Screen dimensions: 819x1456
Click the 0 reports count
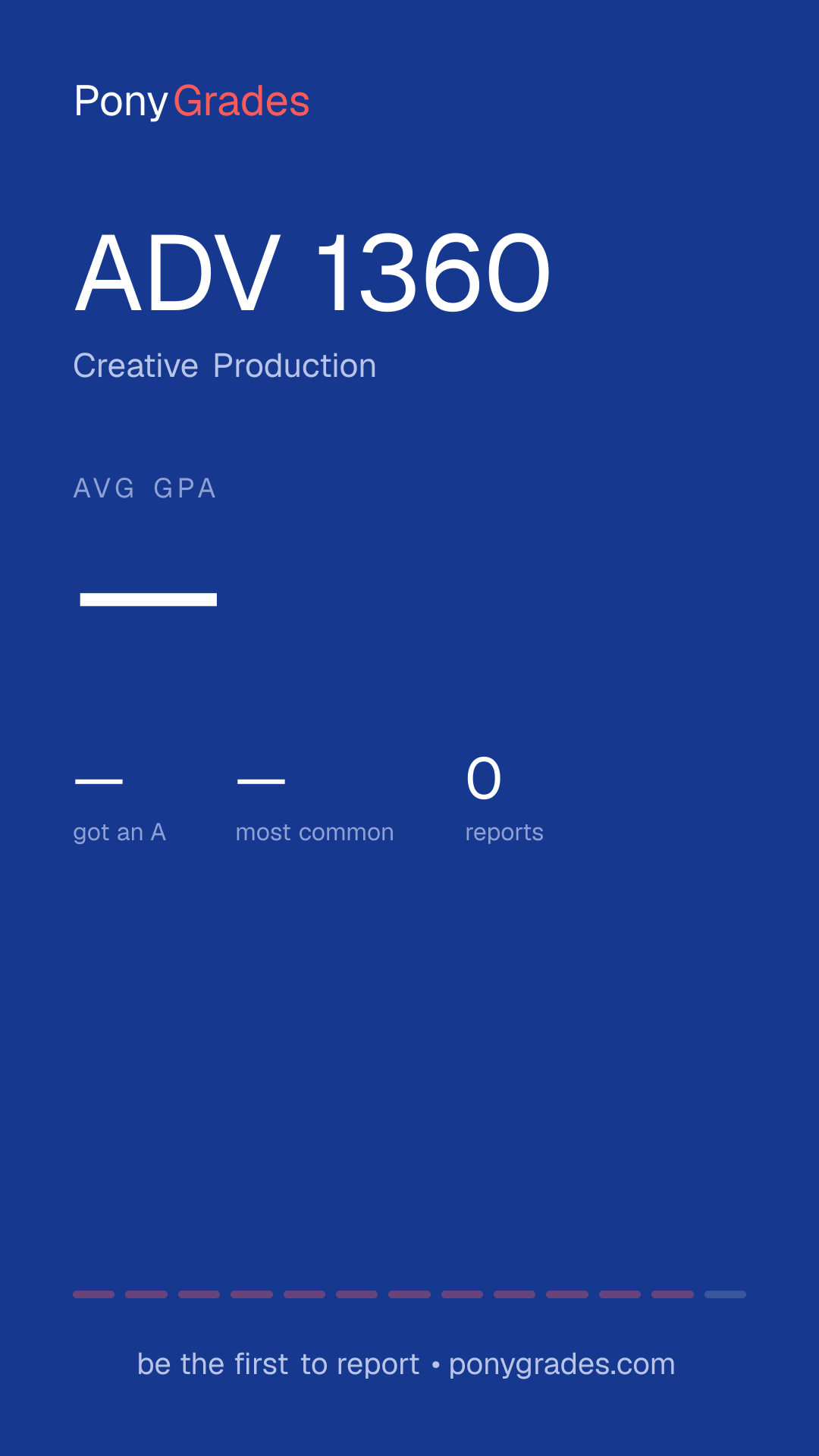click(484, 779)
